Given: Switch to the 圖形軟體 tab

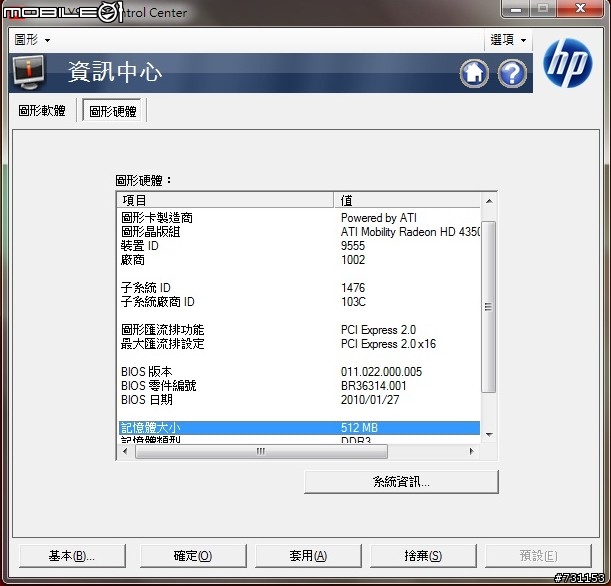Looking at the screenshot, I should pos(42,111).
